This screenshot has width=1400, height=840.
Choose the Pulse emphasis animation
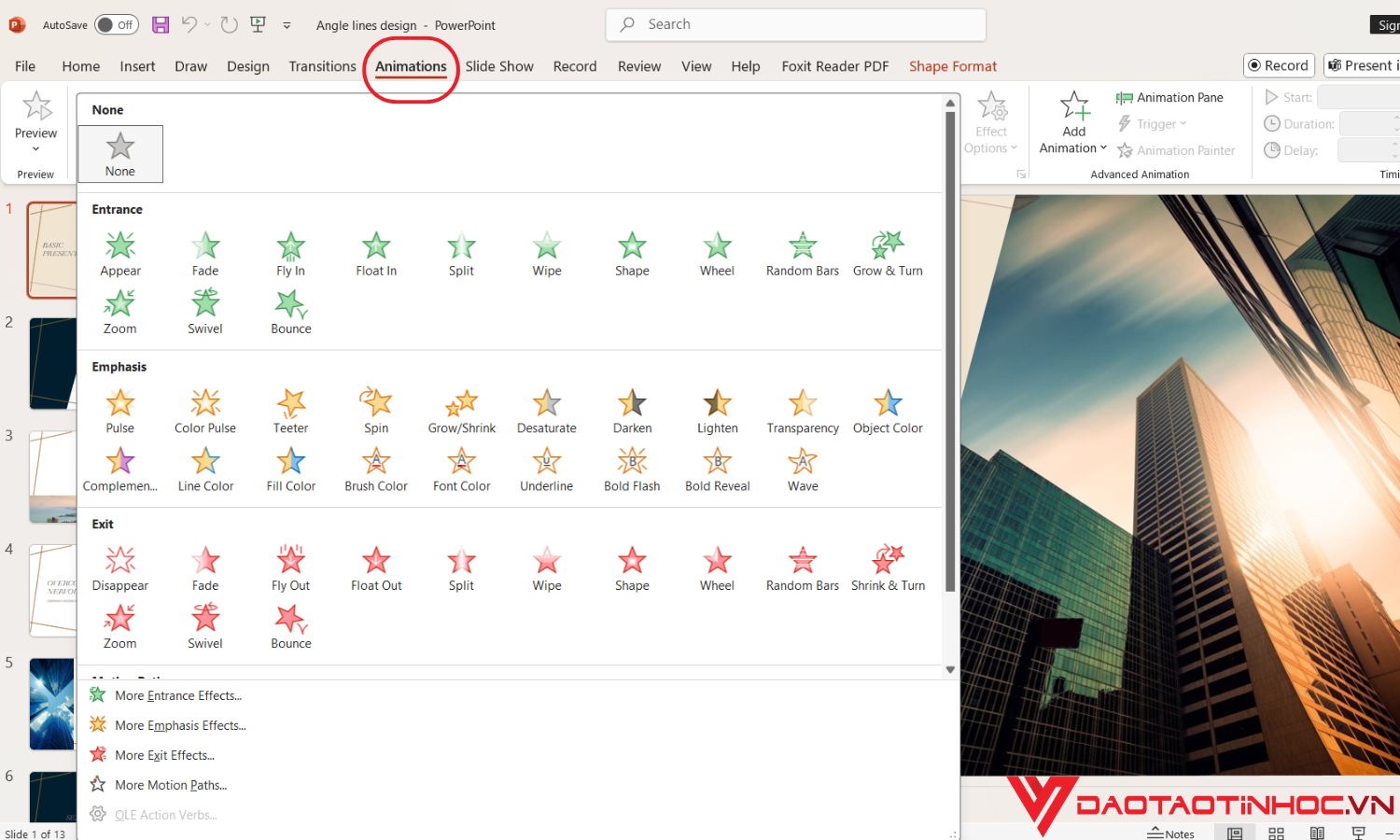click(x=119, y=409)
